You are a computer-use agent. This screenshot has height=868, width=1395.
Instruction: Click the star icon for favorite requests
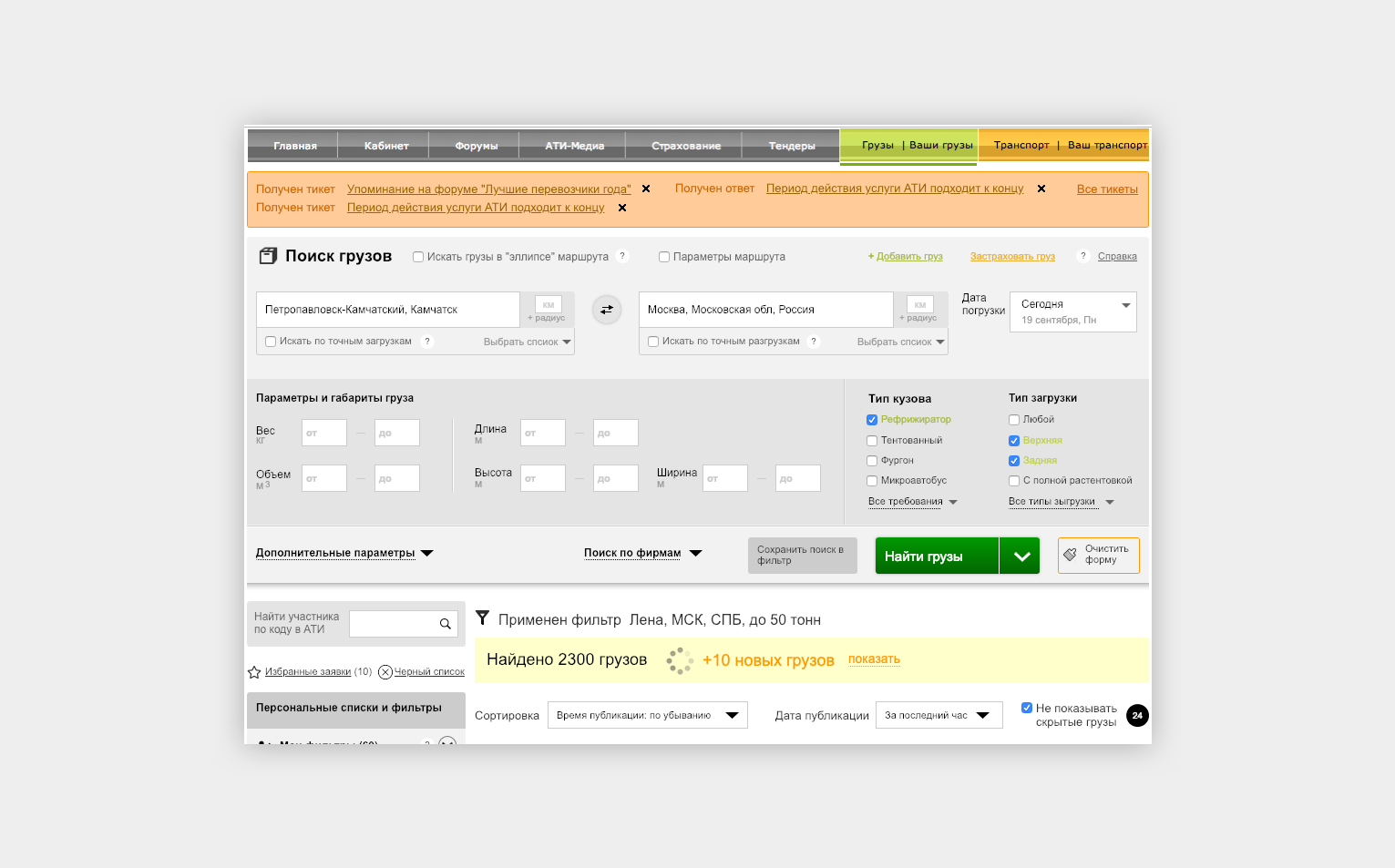click(x=254, y=672)
